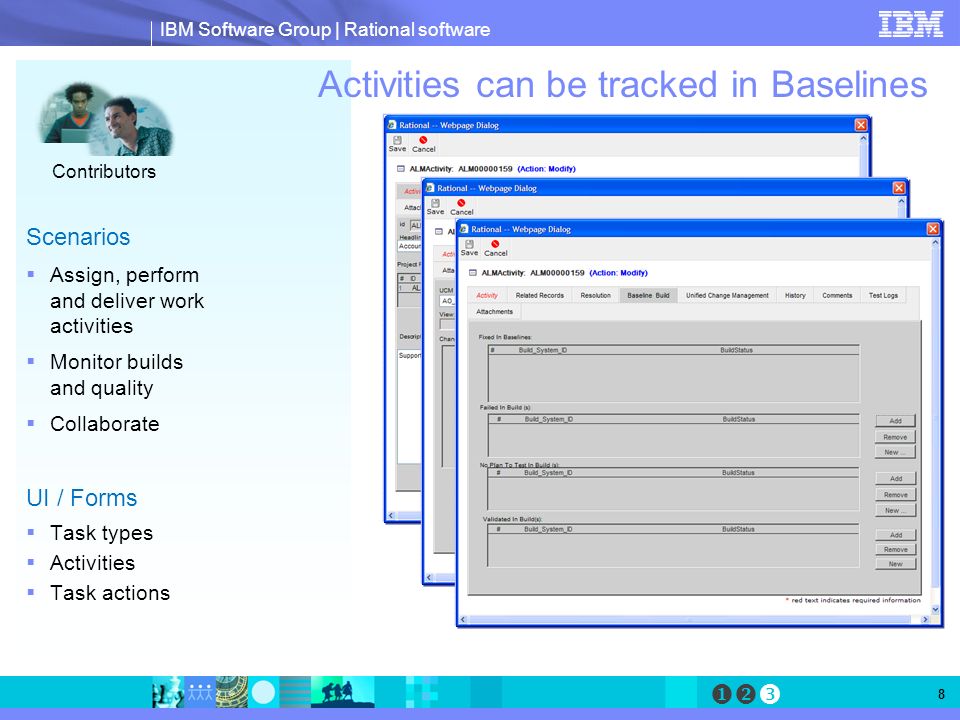This screenshot has height=720, width=960.
Task: Click Remove button for Validated In Build(s)
Action: (896, 549)
